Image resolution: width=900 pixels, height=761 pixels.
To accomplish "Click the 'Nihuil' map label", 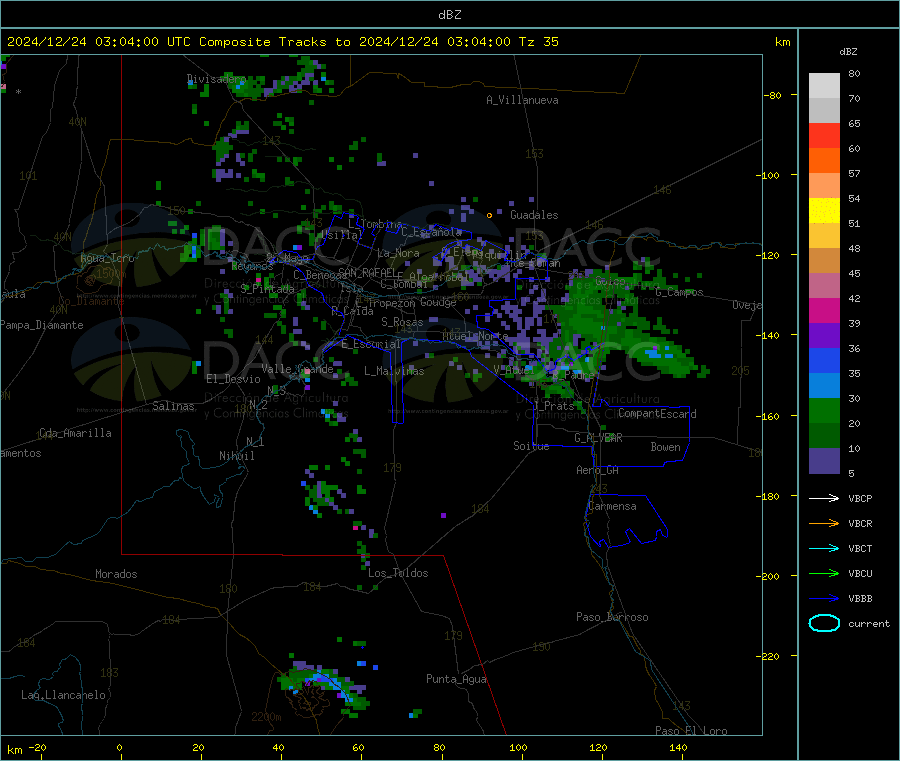I will coord(236,456).
